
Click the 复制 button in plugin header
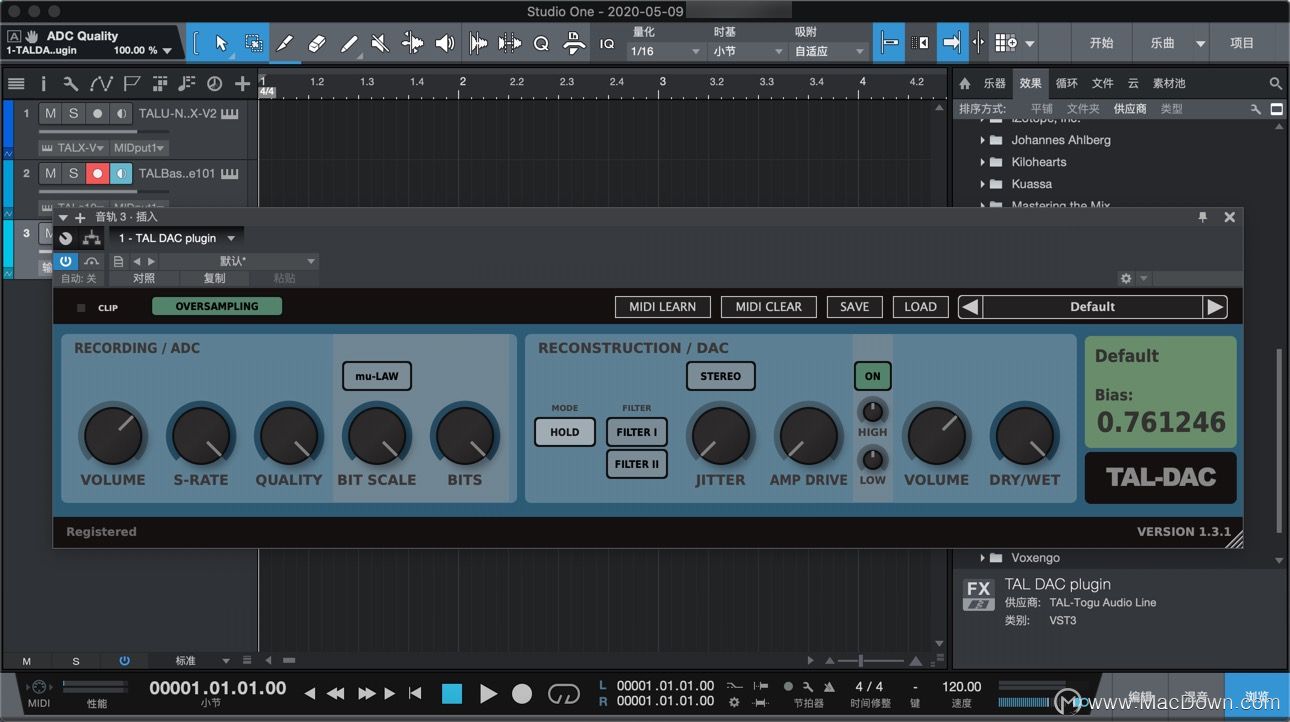point(214,278)
